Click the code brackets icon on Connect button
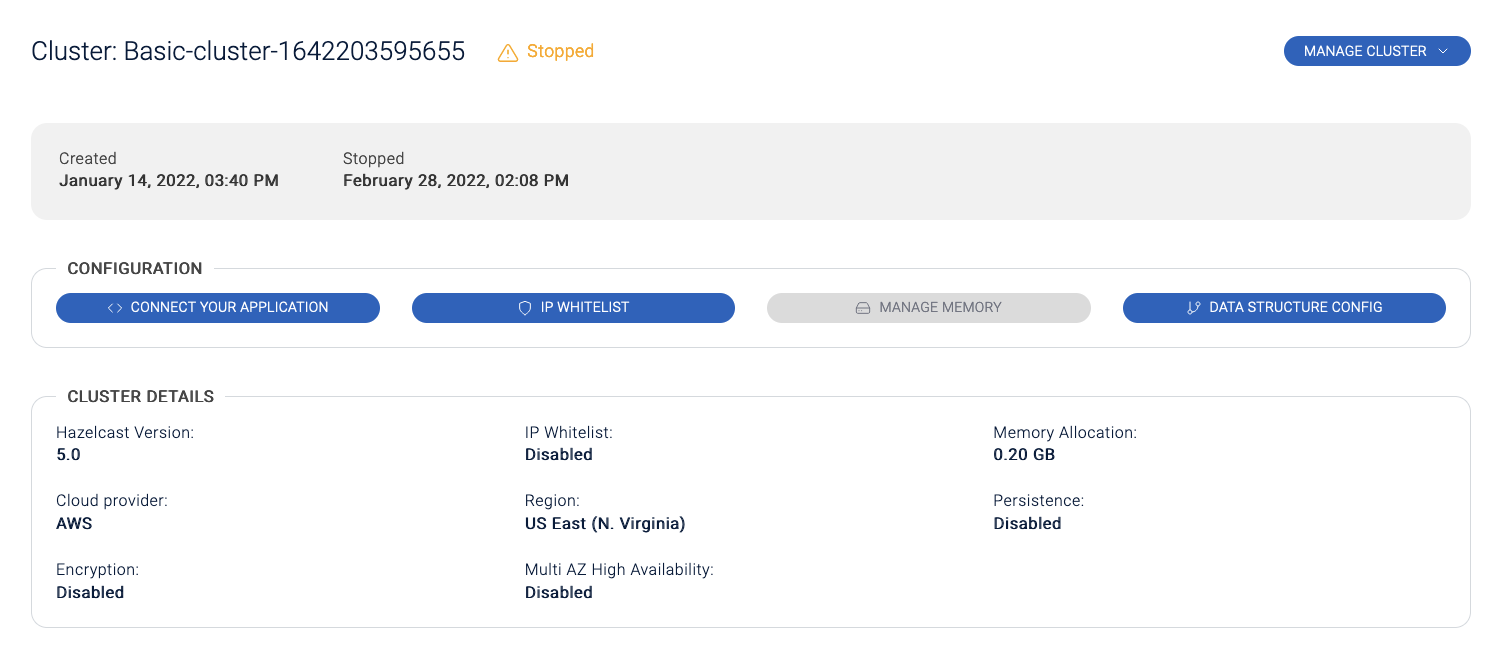Viewport: 1506px width, 653px height. tap(115, 308)
